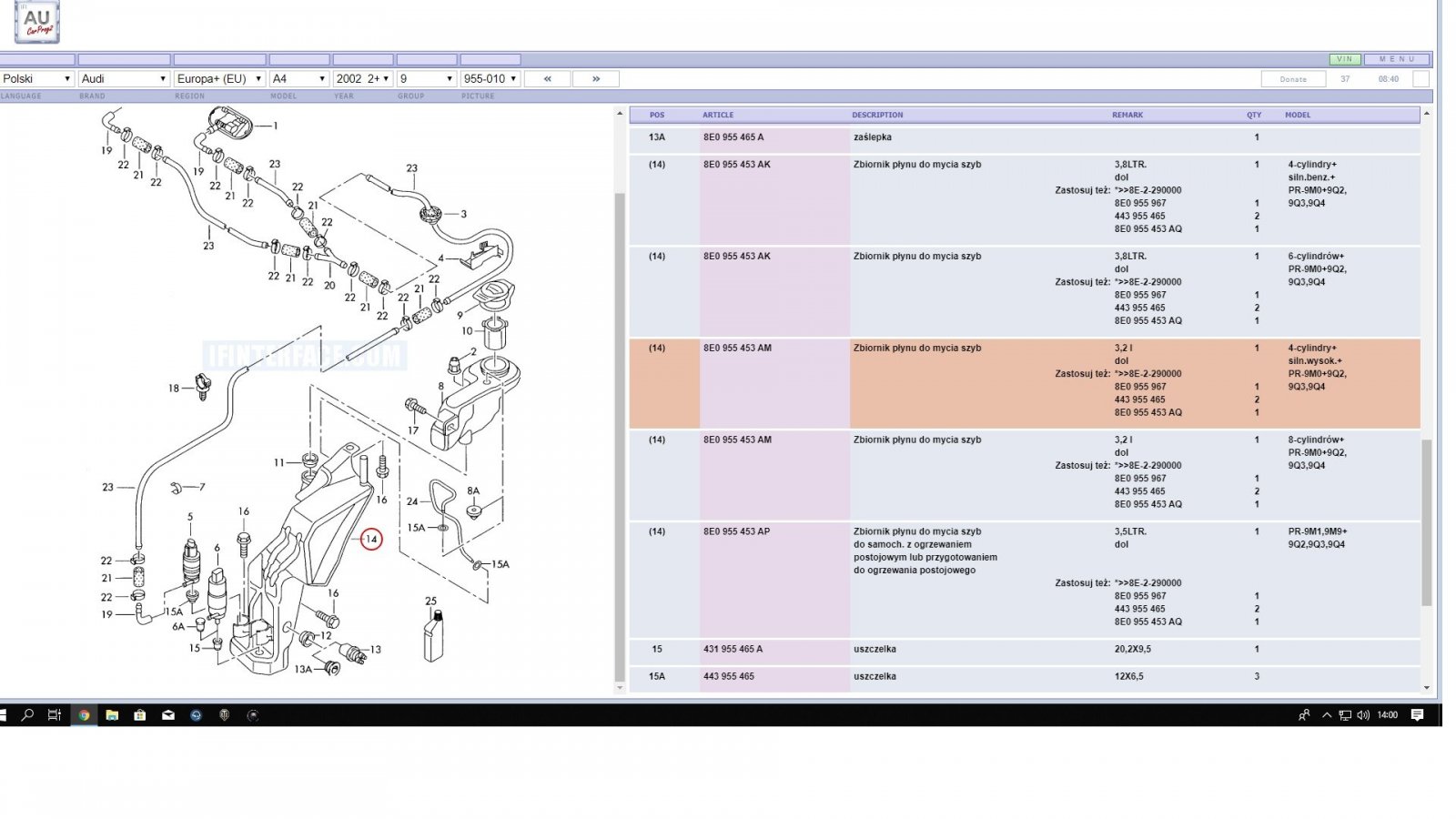This screenshot has width=1456, height=819.
Task: Click diagram pane scroll-down arrow
Action: (x=620, y=688)
